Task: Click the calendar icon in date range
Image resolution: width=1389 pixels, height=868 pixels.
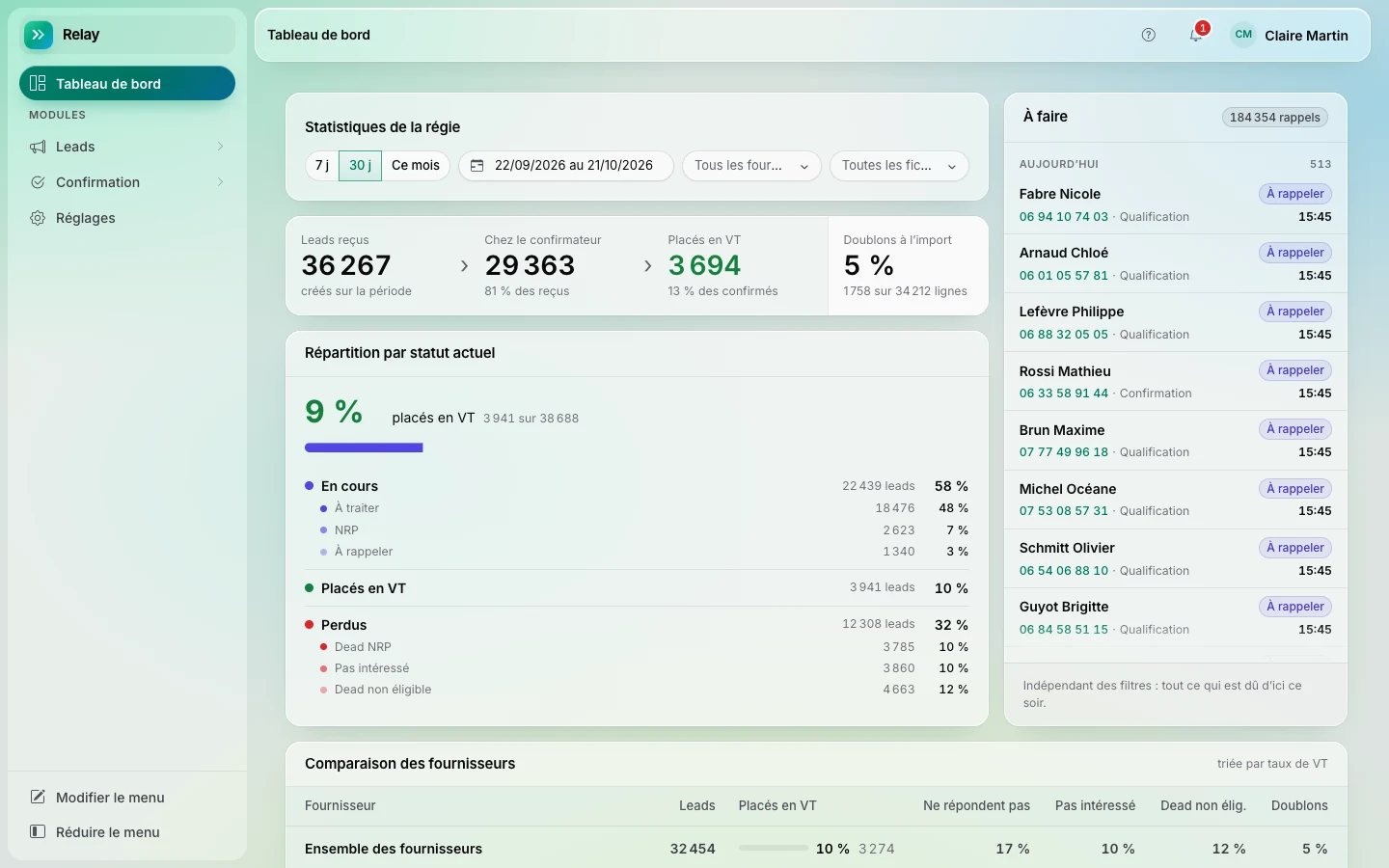Action: 477,166
